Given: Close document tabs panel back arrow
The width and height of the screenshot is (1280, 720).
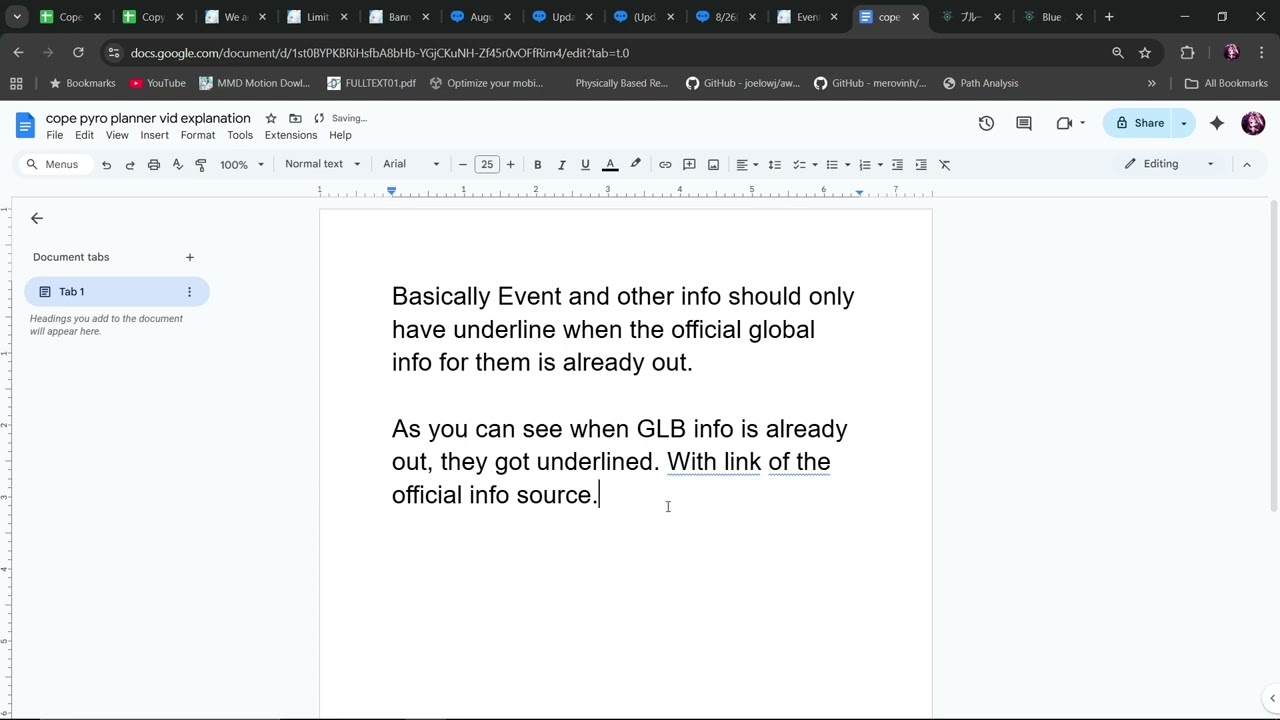Looking at the screenshot, I should pos(37,218).
